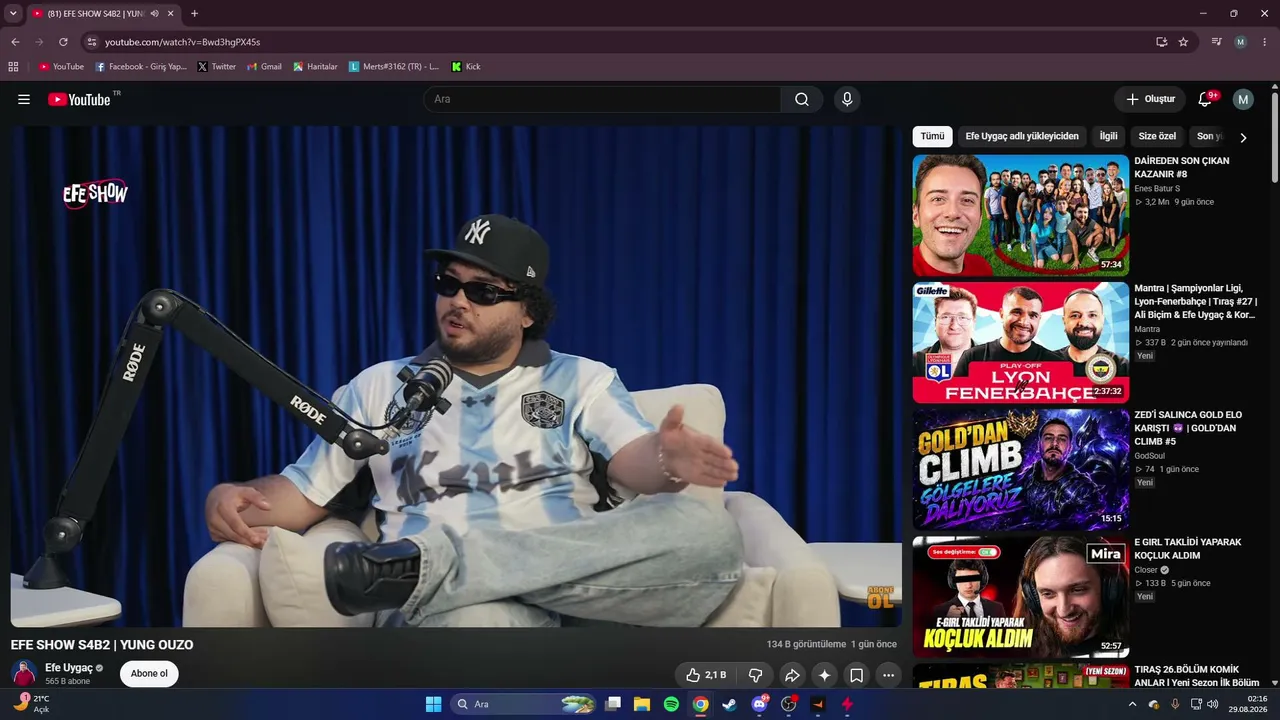Screen dimensions: 1280x720
Task: Open the Gmail bookmark
Action: (264, 67)
